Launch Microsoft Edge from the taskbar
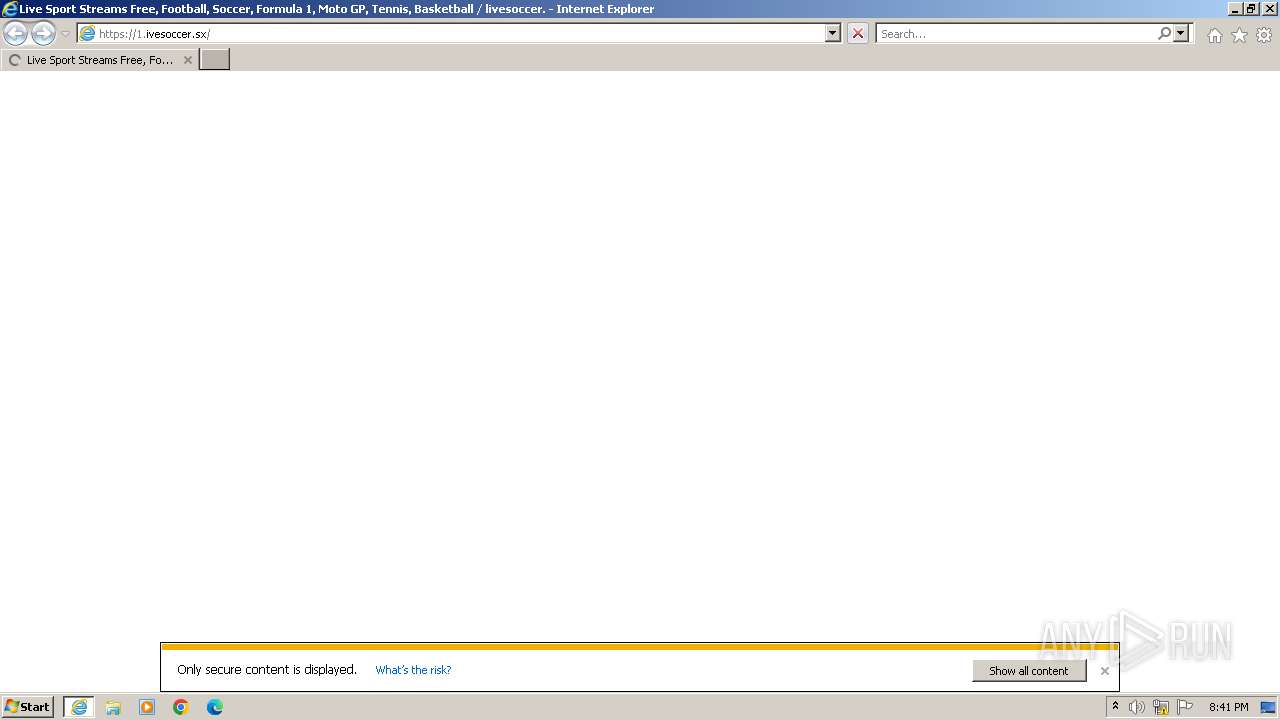Viewport: 1280px width, 720px height. (215, 707)
